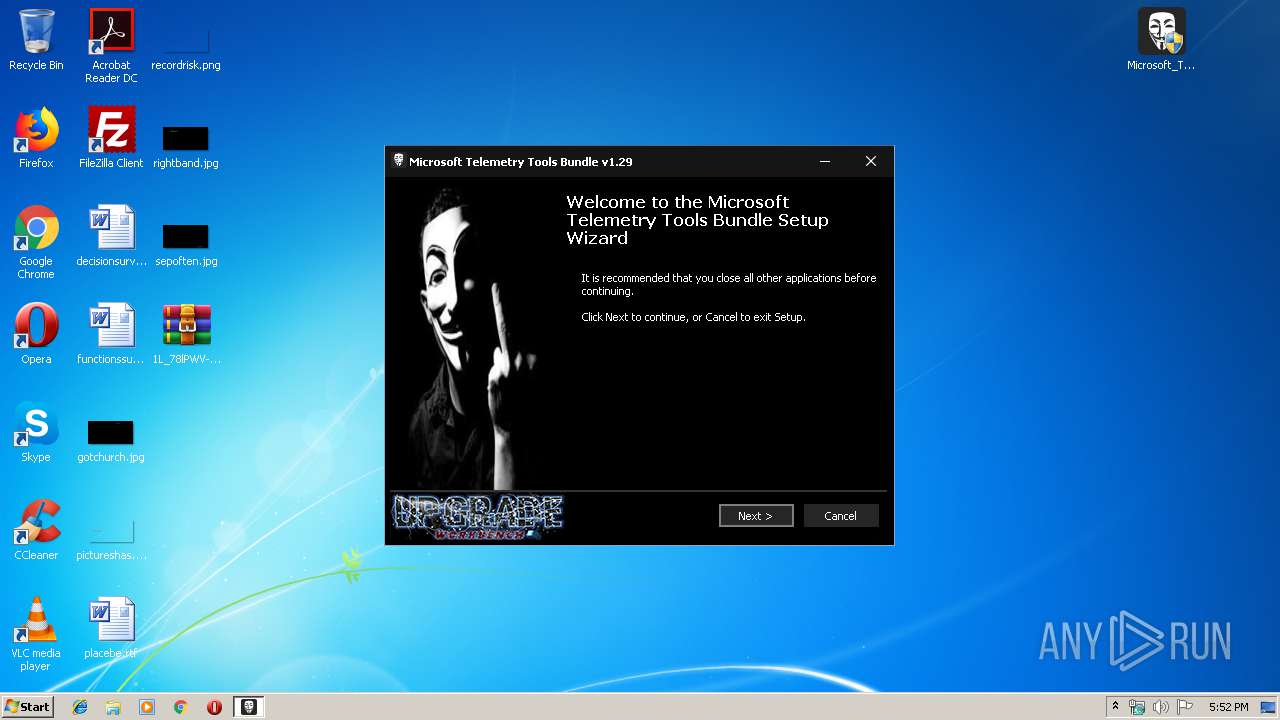
Task: Select the Microsoft_T installer desktop icon
Action: [1161, 40]
